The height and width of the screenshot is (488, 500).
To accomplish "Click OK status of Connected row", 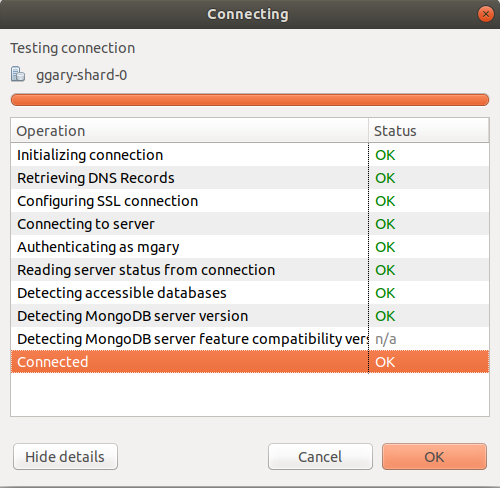I will click(x=385, y=362).
